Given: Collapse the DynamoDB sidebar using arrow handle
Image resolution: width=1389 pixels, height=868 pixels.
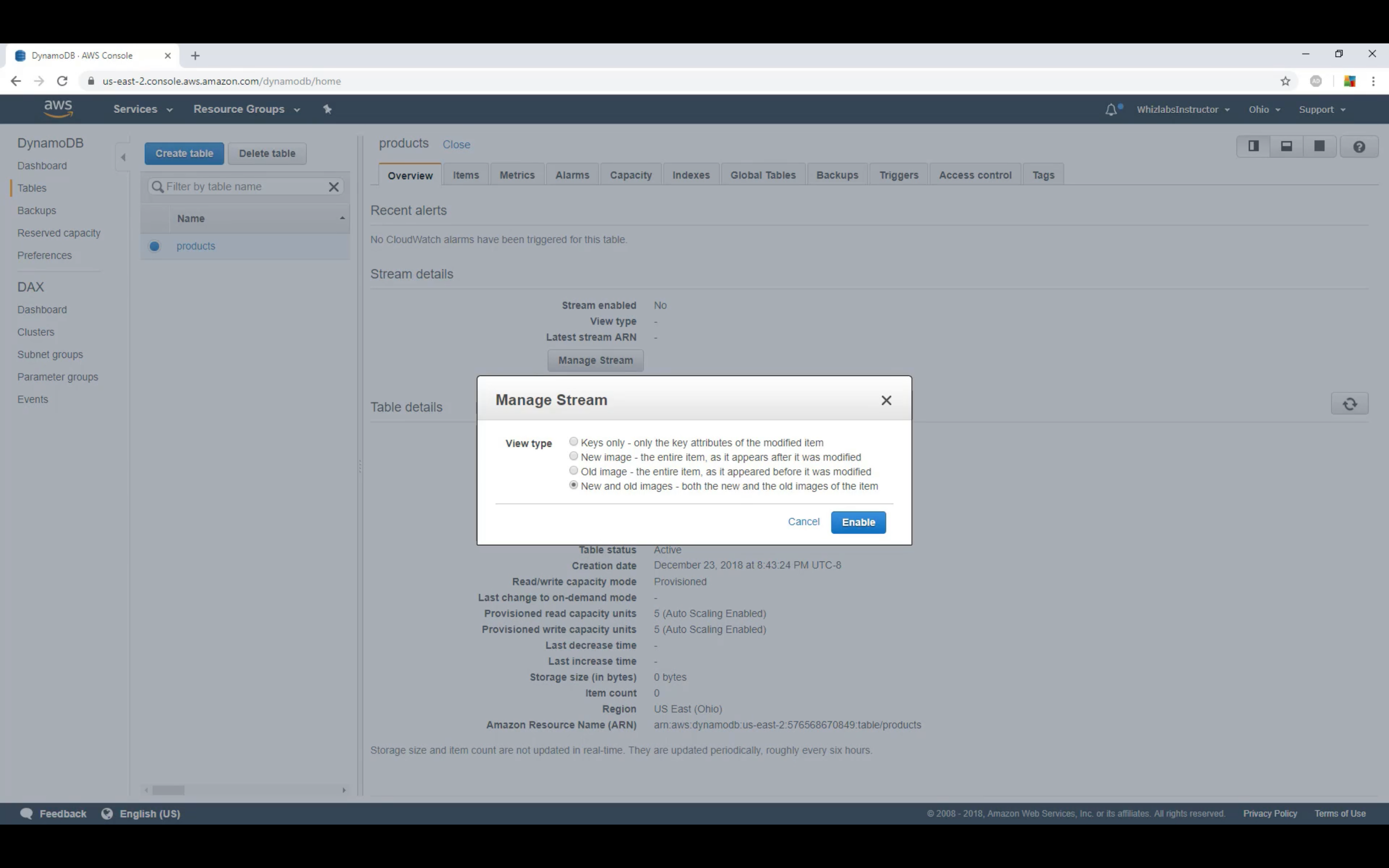Looking at the screenshot, I should click(123, 157).
